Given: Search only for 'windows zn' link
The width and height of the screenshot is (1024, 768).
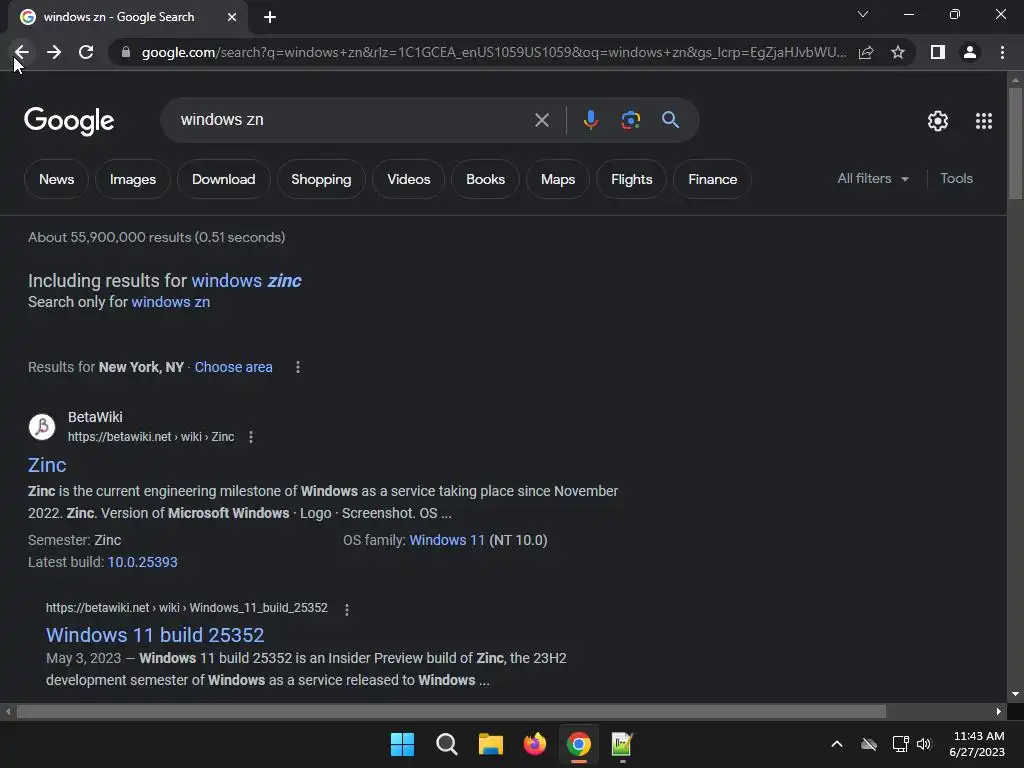Looking at the screenshot, I should click(170, 302).
